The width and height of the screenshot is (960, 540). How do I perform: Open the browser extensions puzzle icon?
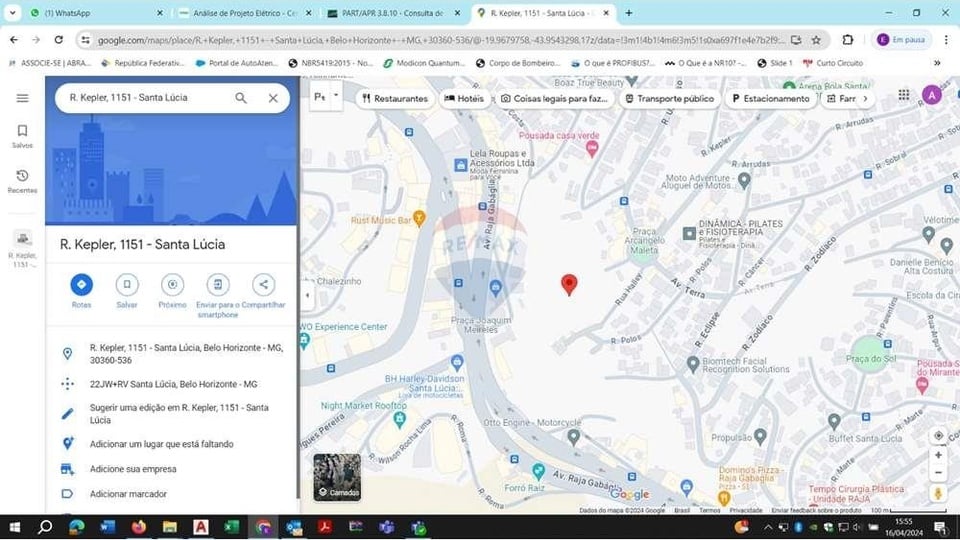(x=848, y=40)
